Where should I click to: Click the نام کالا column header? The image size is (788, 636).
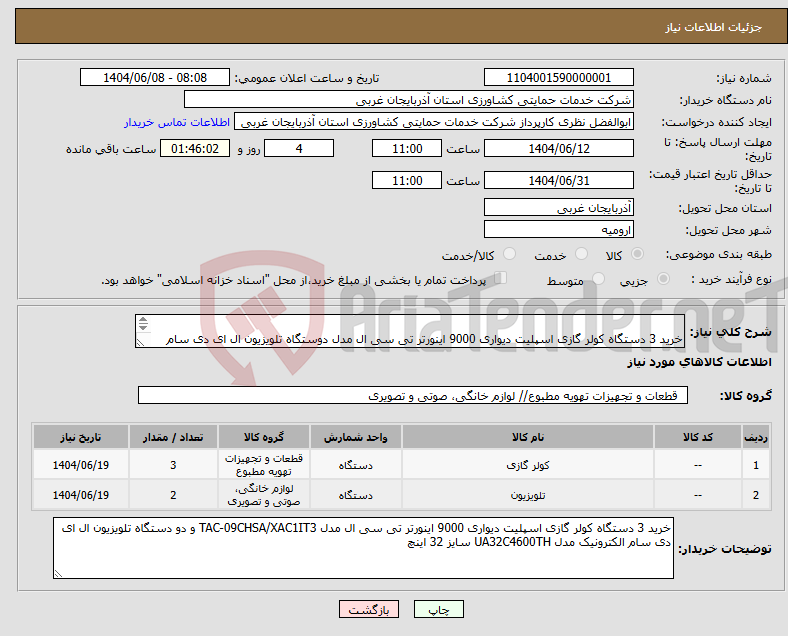[528, 437]
